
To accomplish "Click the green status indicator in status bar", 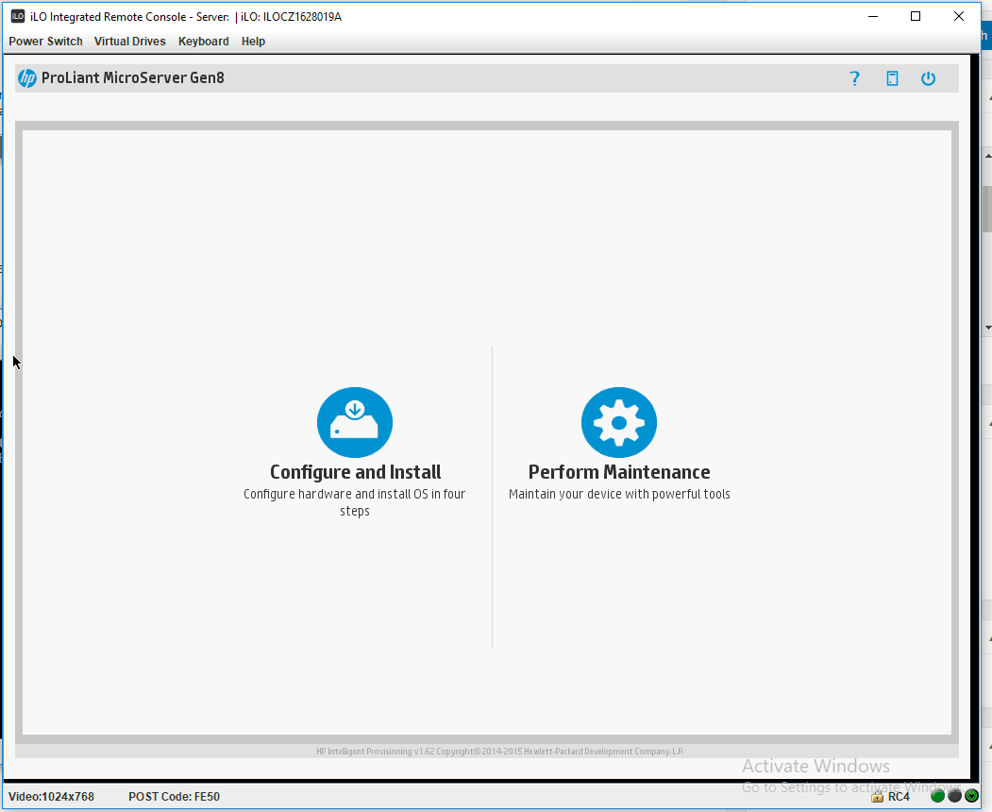I will coord(938,797).
